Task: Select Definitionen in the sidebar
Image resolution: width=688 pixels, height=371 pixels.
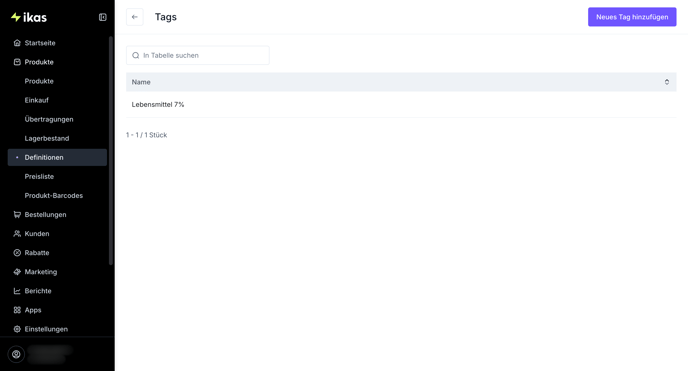Action: tap(57, 157)
